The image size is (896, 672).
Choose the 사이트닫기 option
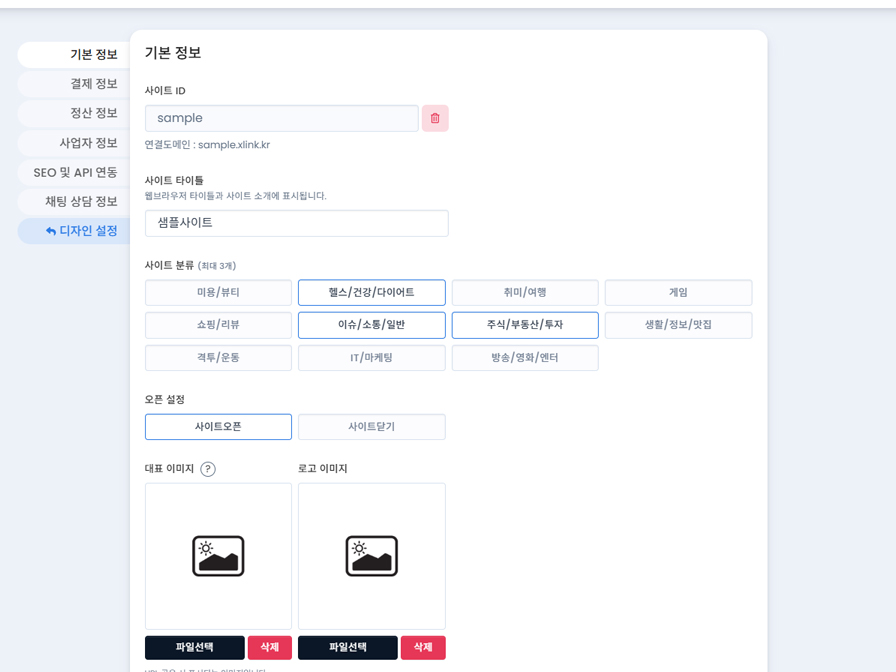pyautogui.click(x=372, y=427)
